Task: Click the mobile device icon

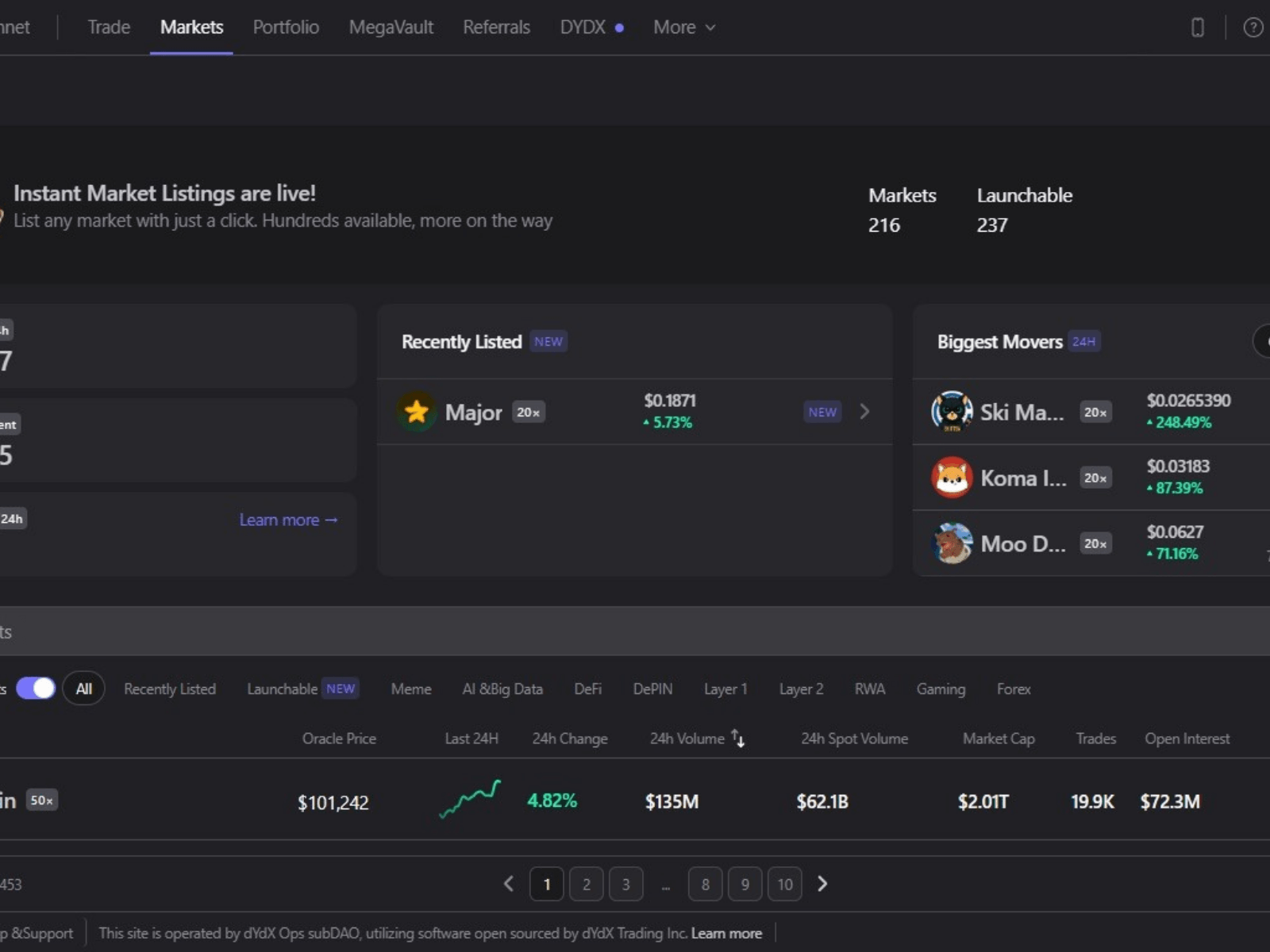Action: tap(1198, 28)
